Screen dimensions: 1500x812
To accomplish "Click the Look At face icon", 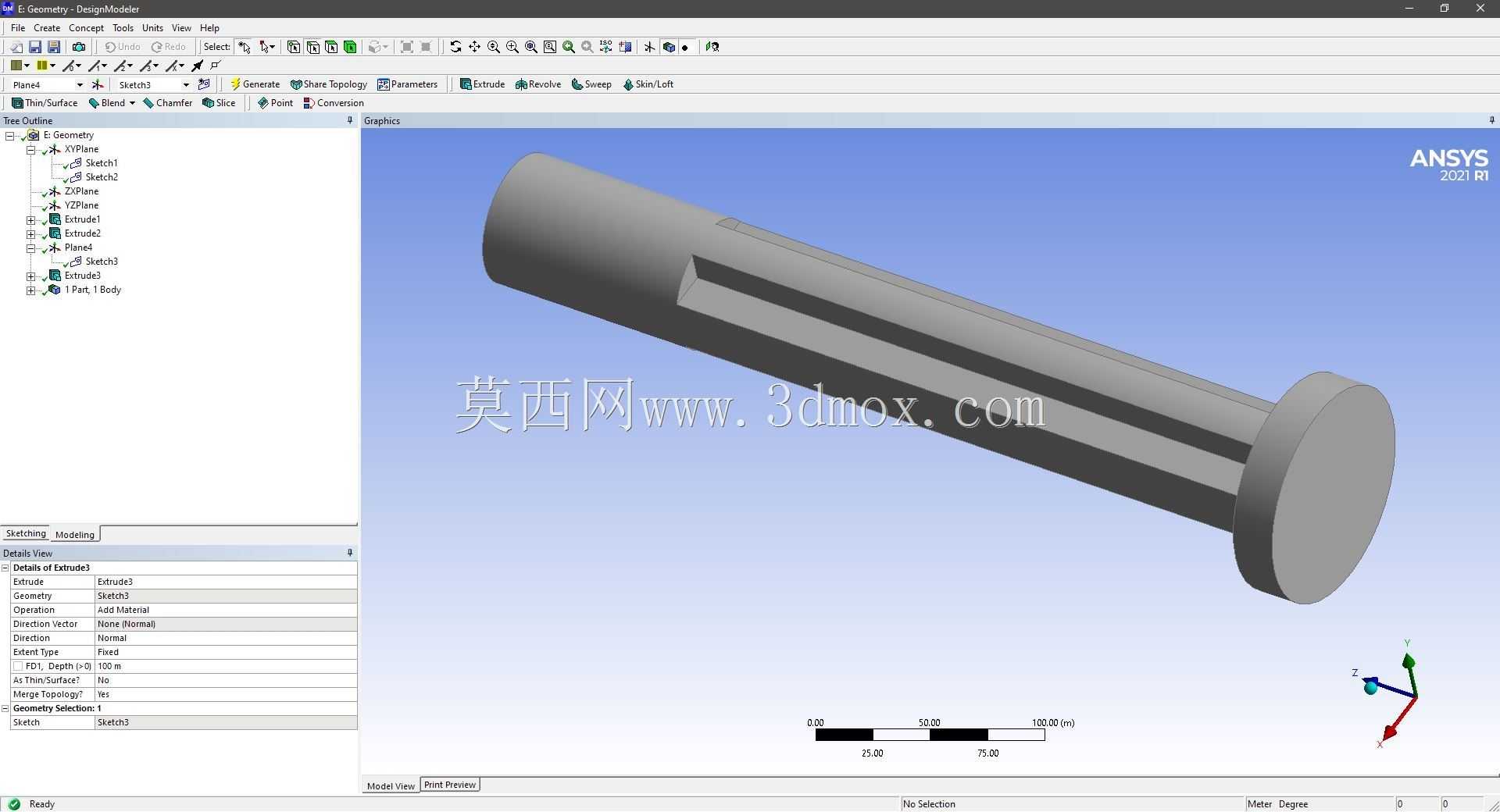I will [x=712, y=47].
